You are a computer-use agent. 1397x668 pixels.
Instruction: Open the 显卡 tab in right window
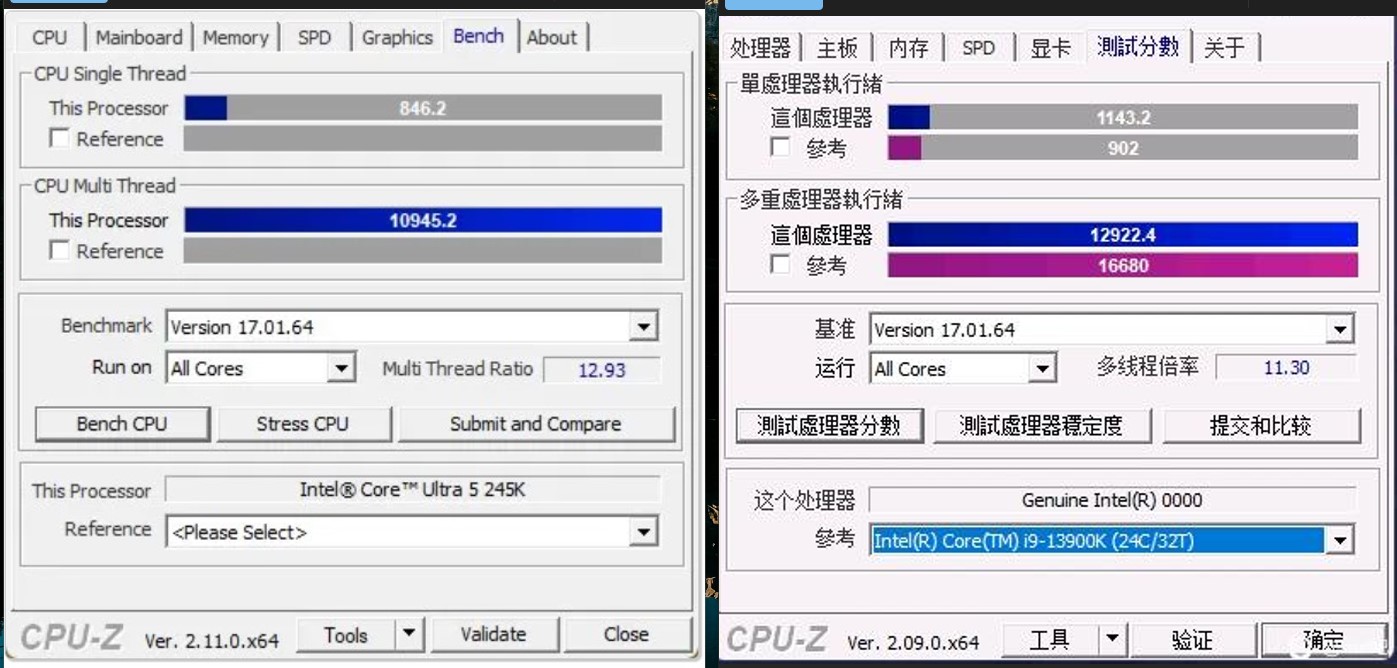1050,47
